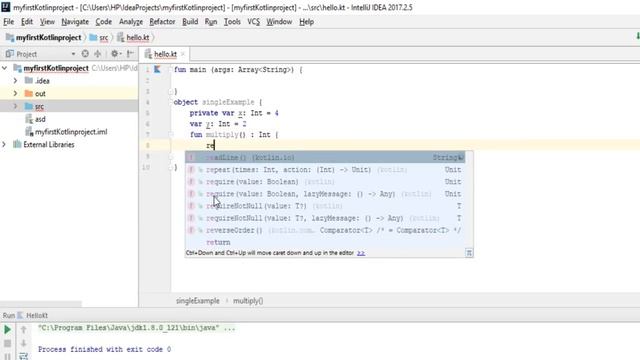Click the down arrow in Run panel
This screenshot has width=640, height=360.
pyautogui.click(x=23, y=343)
